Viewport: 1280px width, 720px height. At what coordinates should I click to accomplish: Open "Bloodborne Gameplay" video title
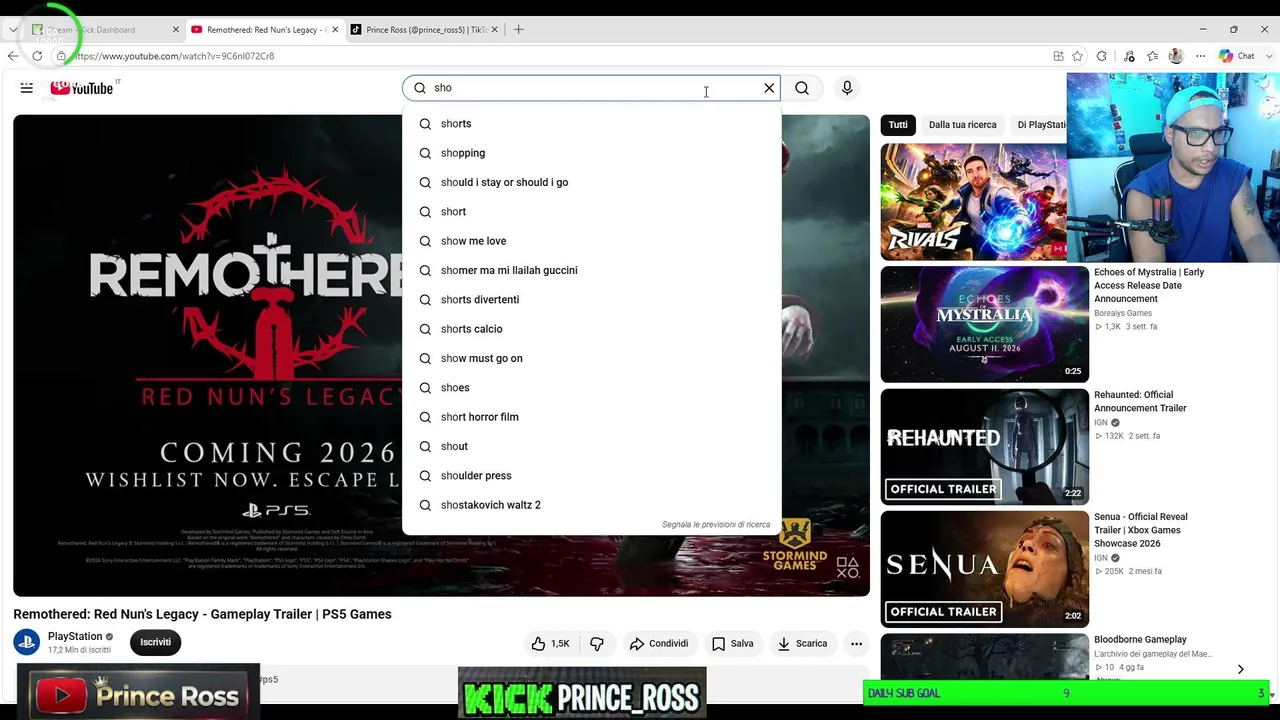1140,640
